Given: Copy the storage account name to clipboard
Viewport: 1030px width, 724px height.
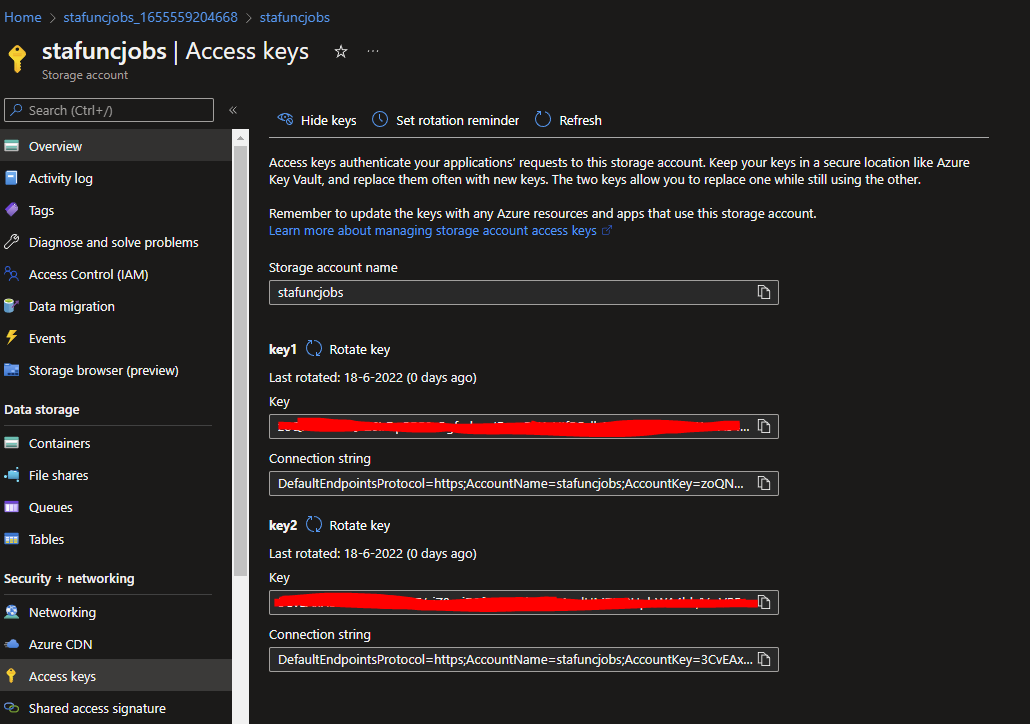Looking at the screenshot, I should (x=764, y=292).
